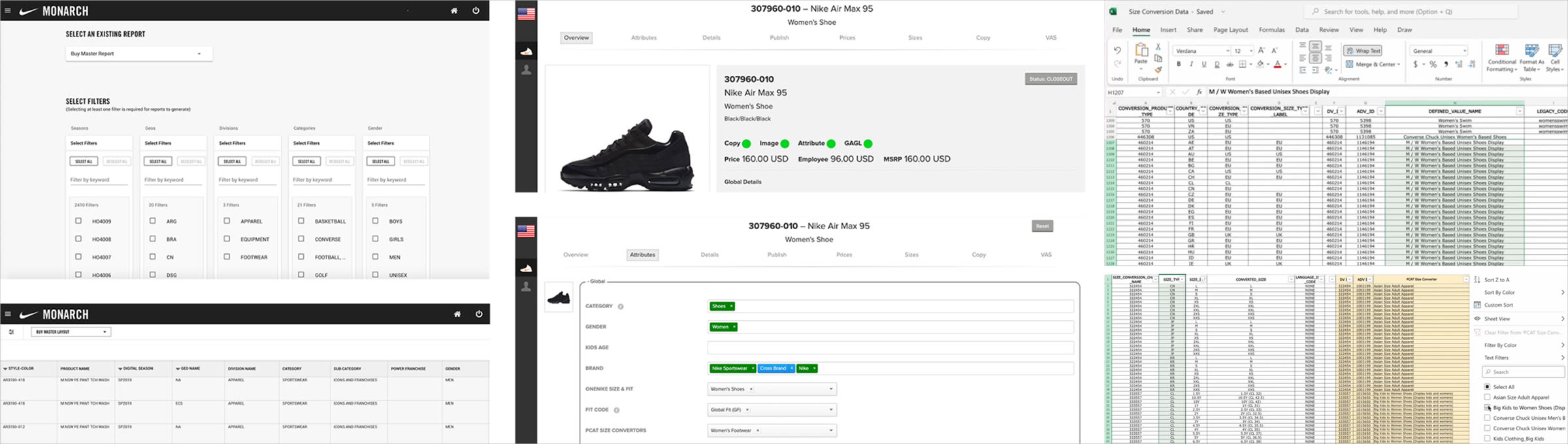Viewport: 1568px width, 444px height.
Task: Open Excel Data ribbon tab
Action: tap(1302, 30)
